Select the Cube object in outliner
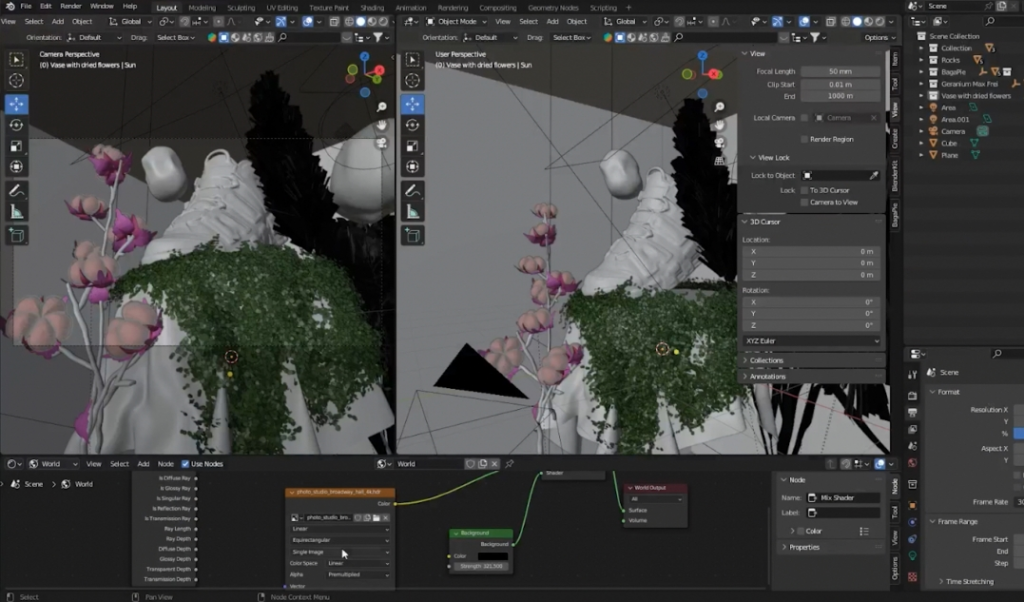The image size is (1024, 602). [948, 143]
